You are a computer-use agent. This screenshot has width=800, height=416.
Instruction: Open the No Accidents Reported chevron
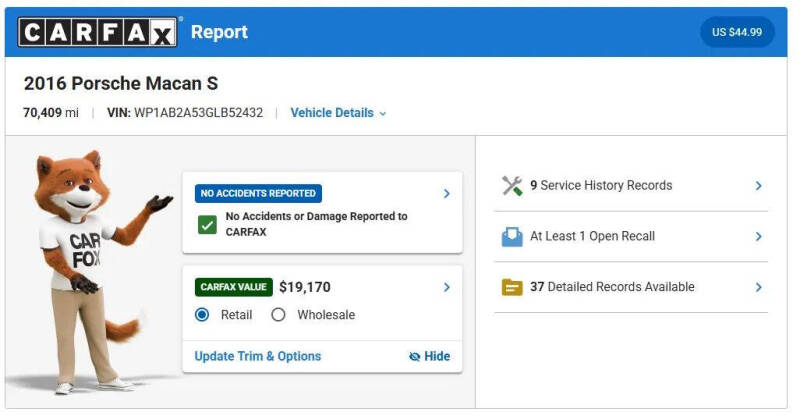(x=446, y=193)
